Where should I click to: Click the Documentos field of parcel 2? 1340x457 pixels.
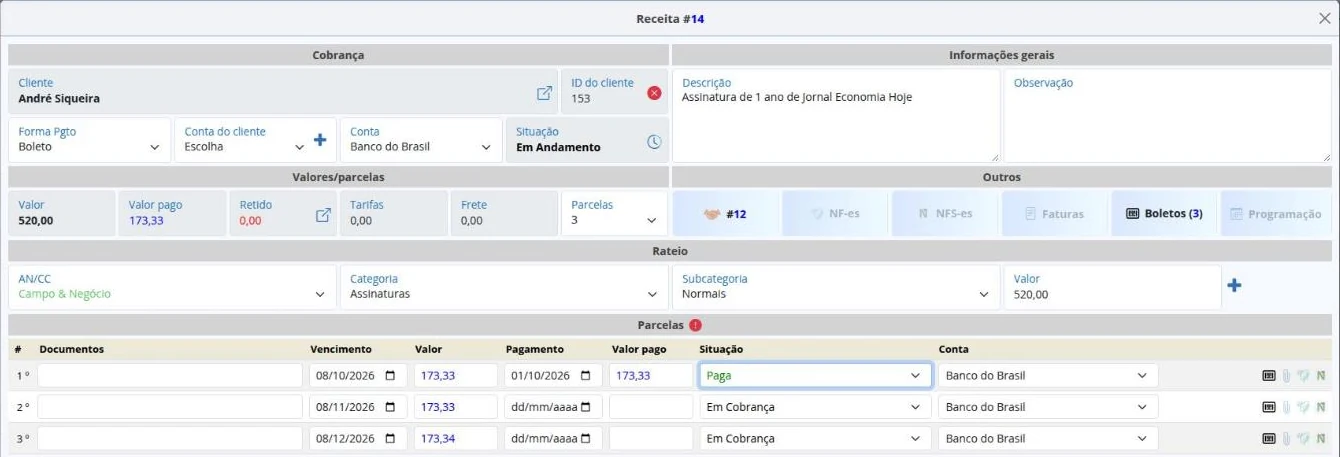pos(170,407)
